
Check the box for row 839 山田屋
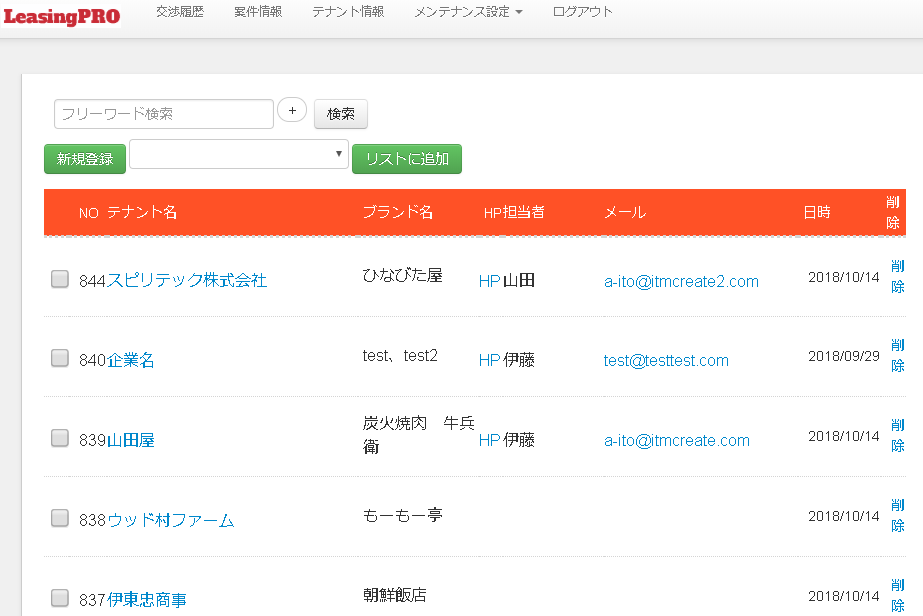[x=59, y=438]
